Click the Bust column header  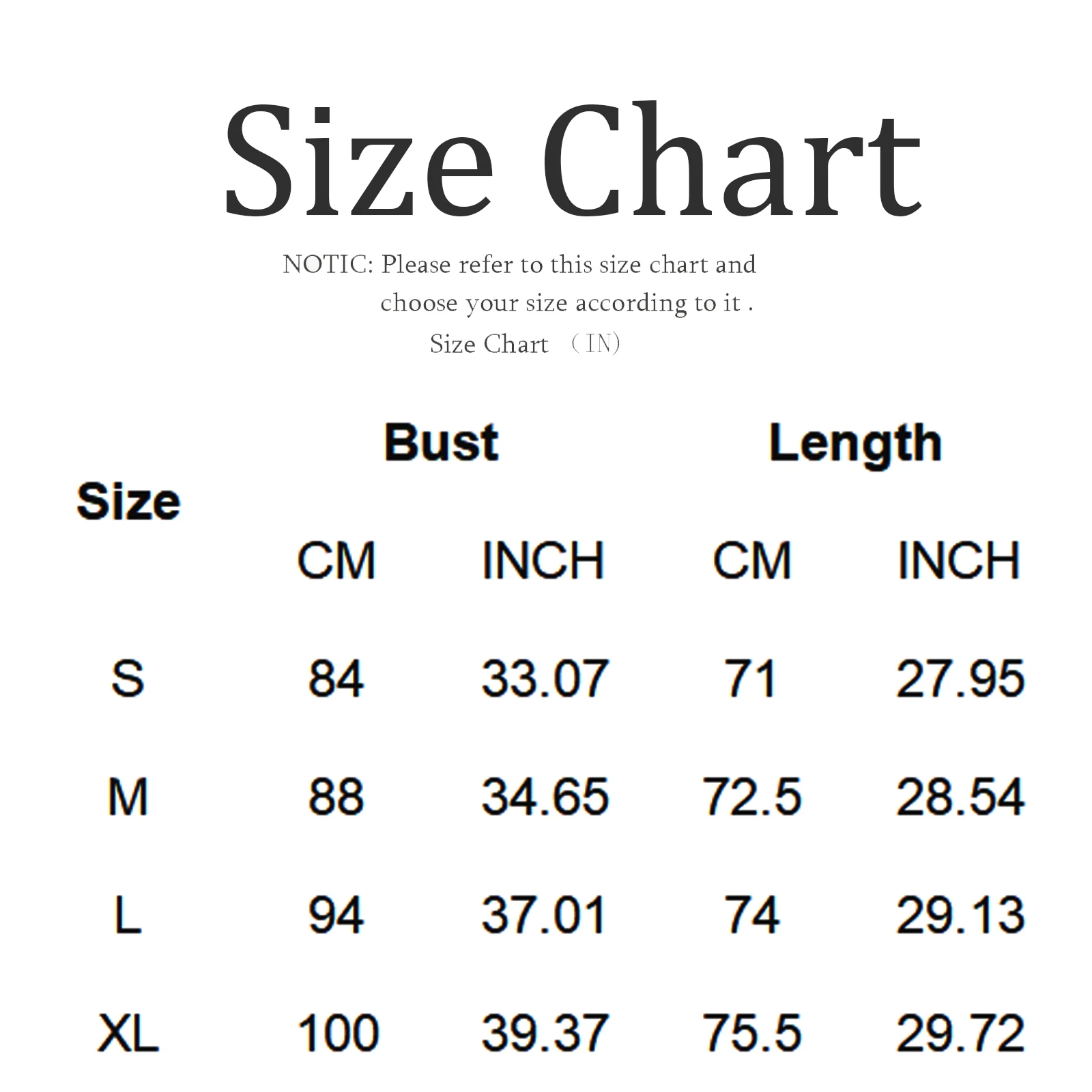pyautogui.click(x=441, y=442)
